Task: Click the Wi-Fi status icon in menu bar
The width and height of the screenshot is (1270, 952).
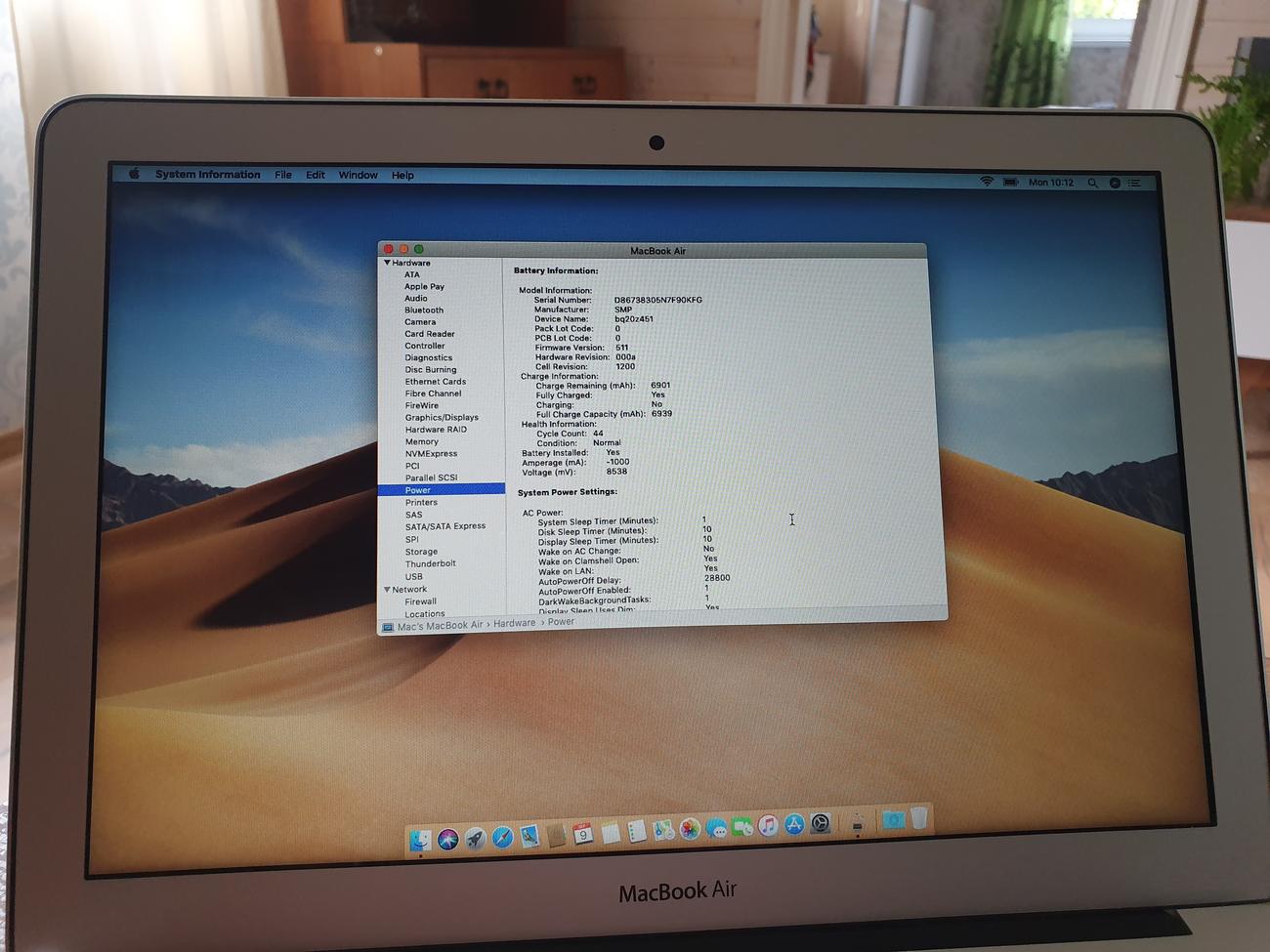Action: [987, 182]
